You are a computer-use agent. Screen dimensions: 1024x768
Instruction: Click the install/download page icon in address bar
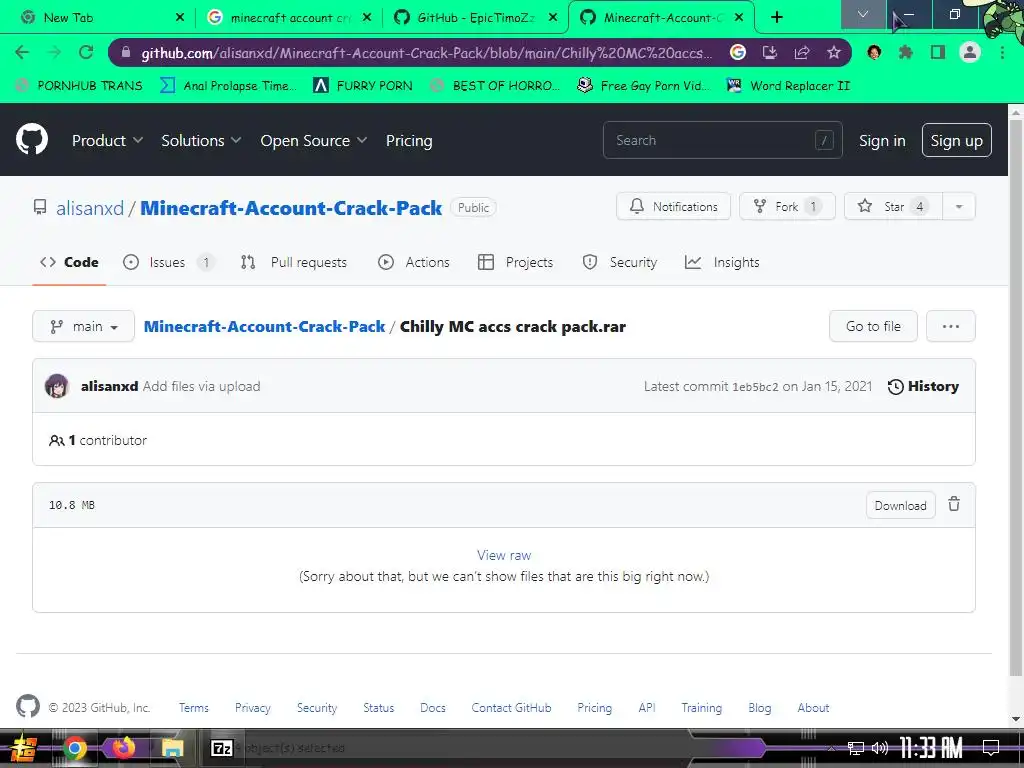pos(770,52)
